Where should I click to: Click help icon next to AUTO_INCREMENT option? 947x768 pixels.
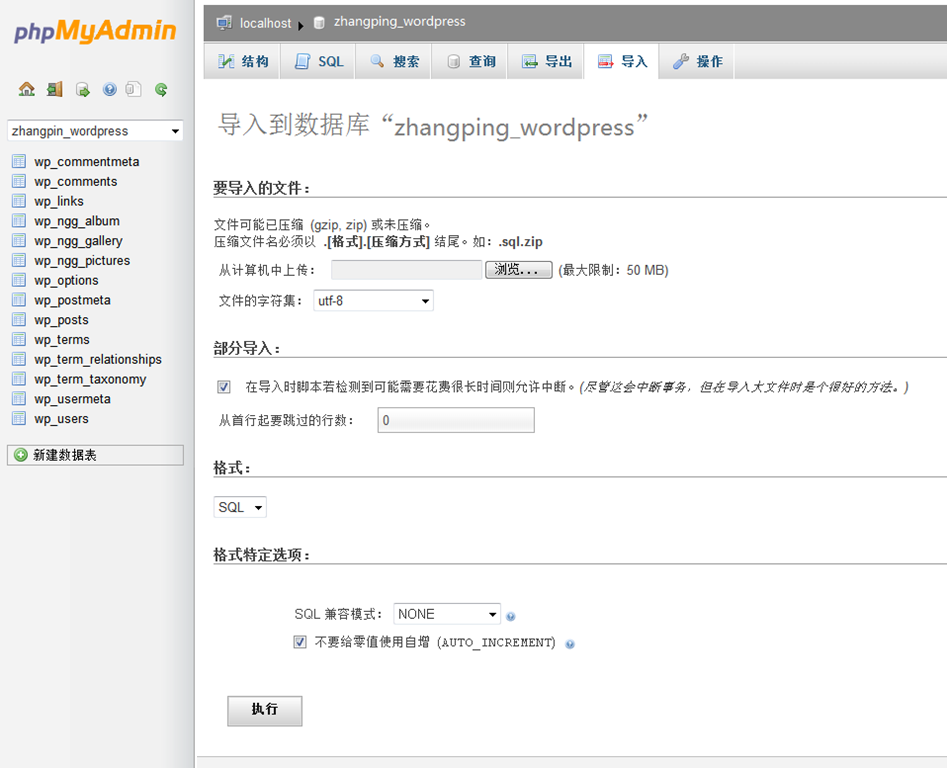click(570, 644)
